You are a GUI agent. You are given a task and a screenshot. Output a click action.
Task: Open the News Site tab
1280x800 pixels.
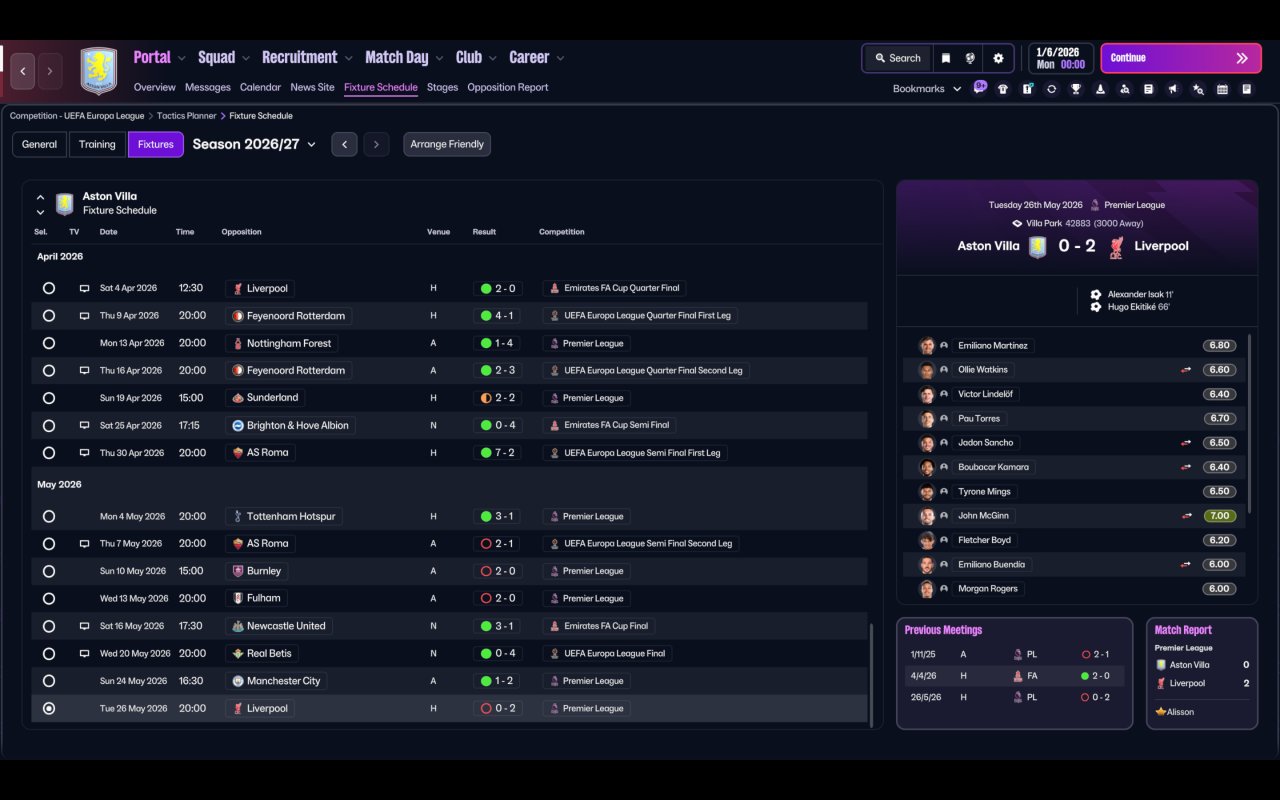point(312,87)
